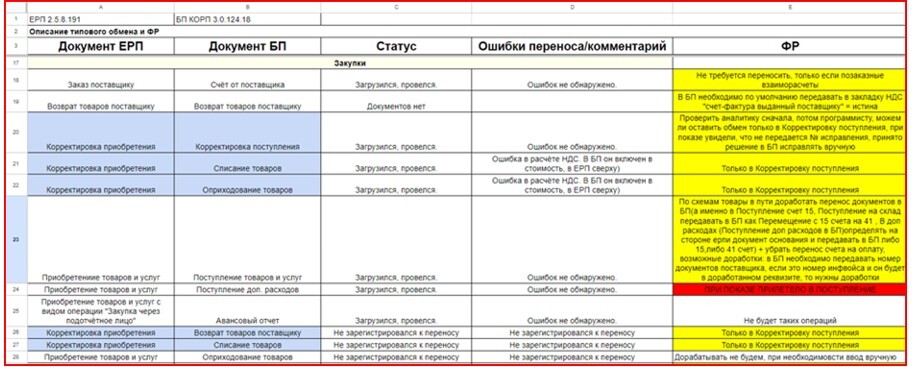912x367 pixels.
Task: Select column B header
Action: tap(247, 8)
